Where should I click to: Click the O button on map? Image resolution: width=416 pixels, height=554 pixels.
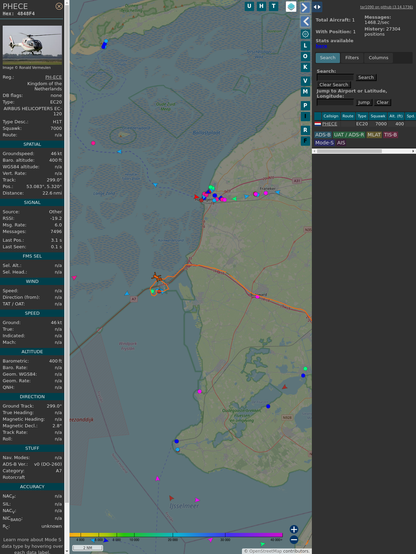pos(305,56)
